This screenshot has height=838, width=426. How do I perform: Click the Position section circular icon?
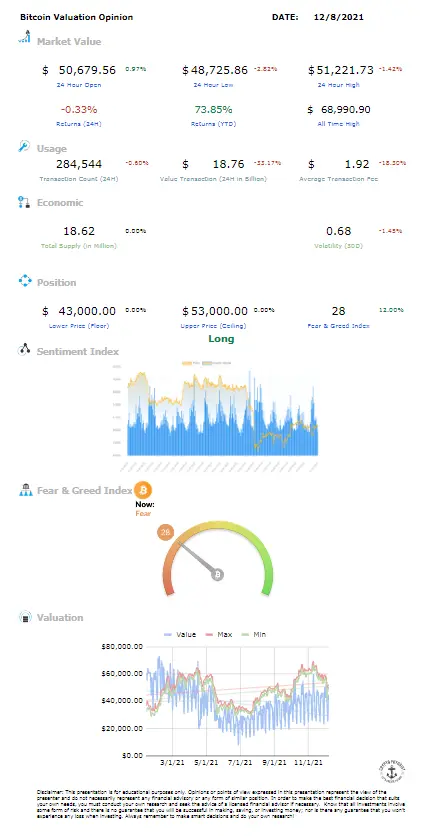point(25,281)
